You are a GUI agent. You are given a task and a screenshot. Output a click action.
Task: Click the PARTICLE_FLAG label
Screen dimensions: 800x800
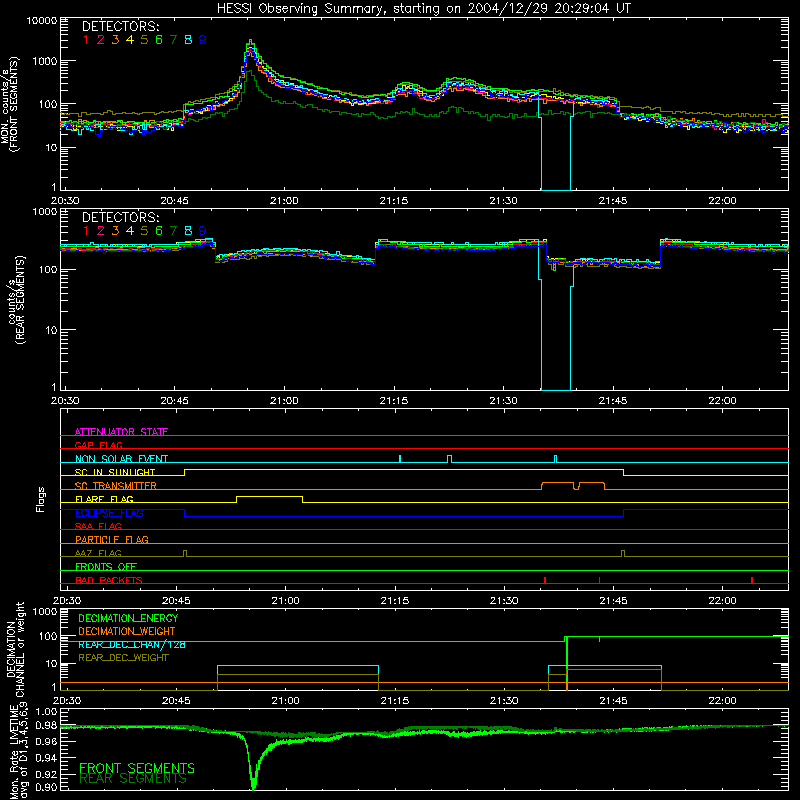click(112, 539)
